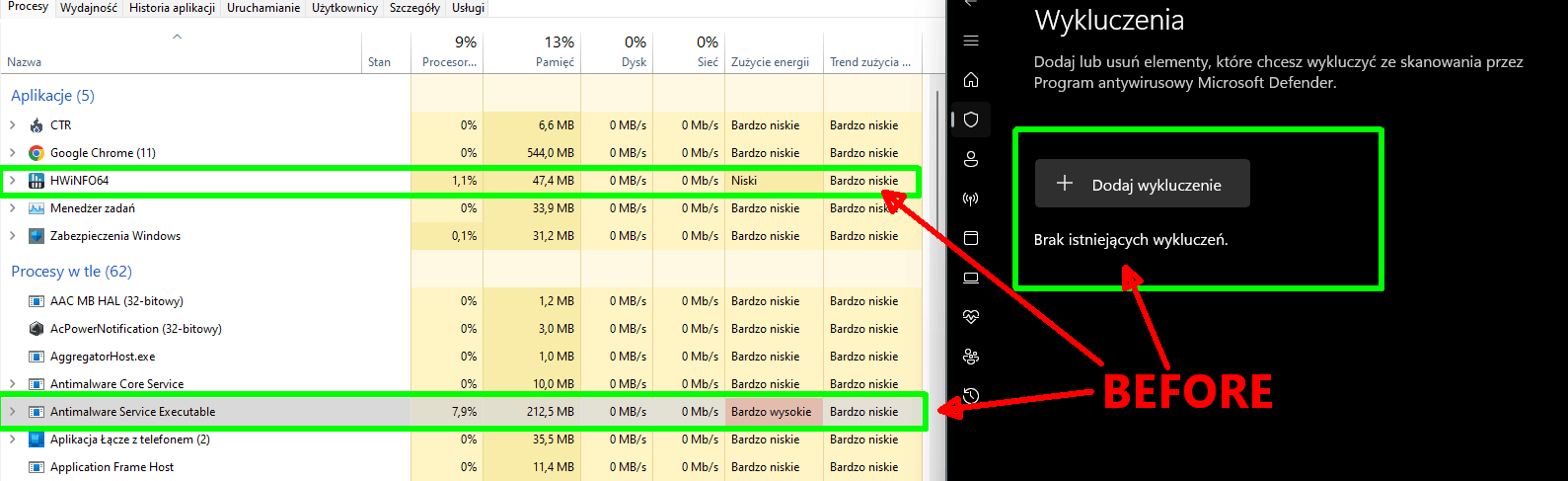Switch to the Wydajność tab

(x=88, y=8)
